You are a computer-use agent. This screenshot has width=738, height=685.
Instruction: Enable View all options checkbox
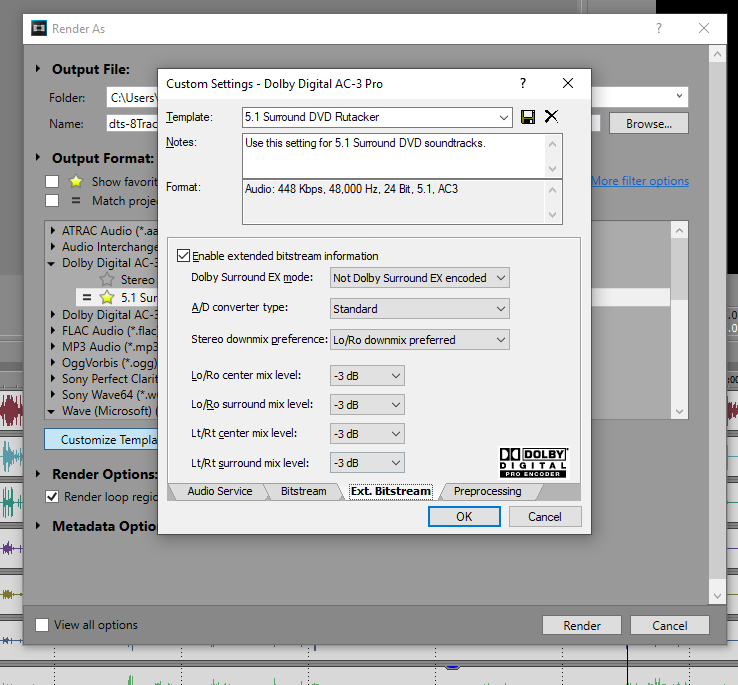pyautogui.click(x=42, y=625)
